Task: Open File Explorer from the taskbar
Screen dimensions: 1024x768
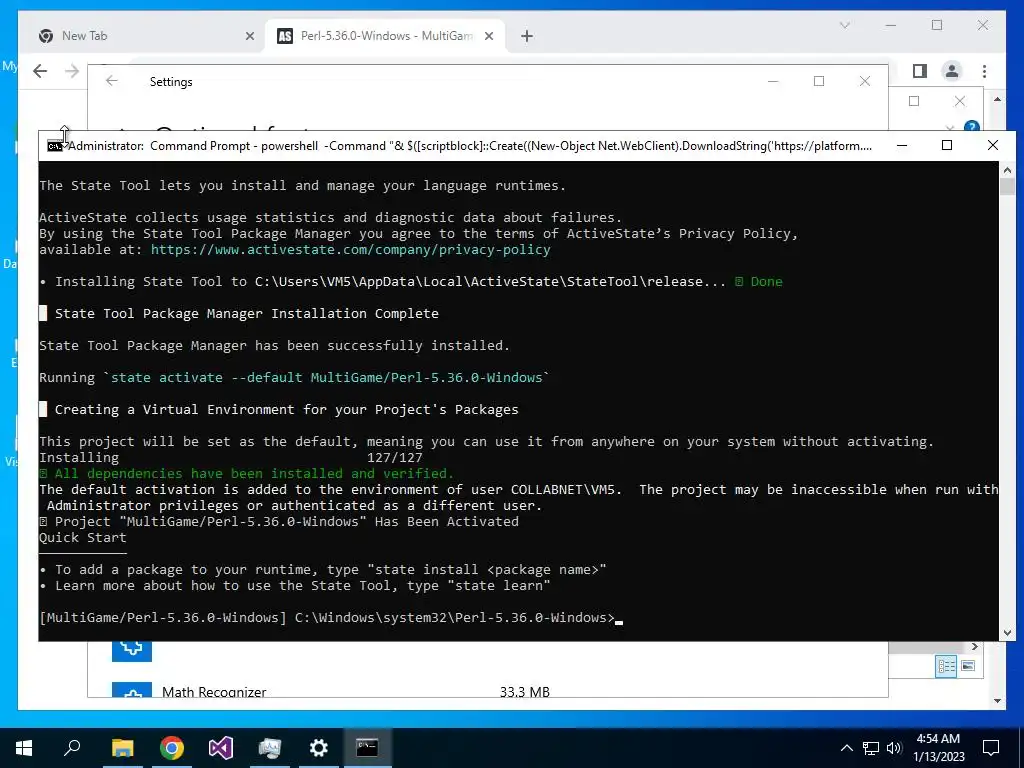Action: coord(122,748)
